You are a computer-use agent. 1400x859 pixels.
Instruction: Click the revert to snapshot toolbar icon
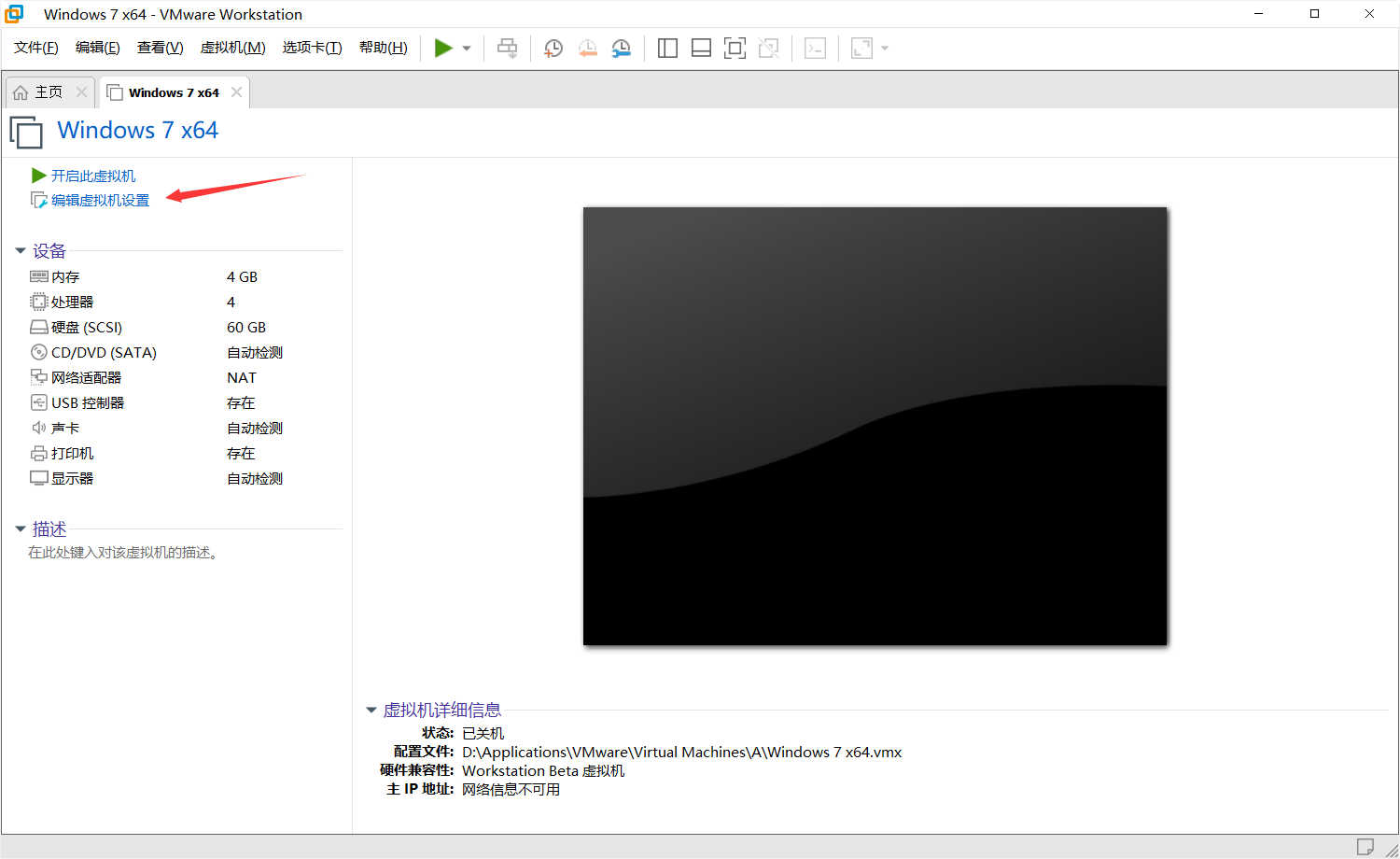point(587,49)
